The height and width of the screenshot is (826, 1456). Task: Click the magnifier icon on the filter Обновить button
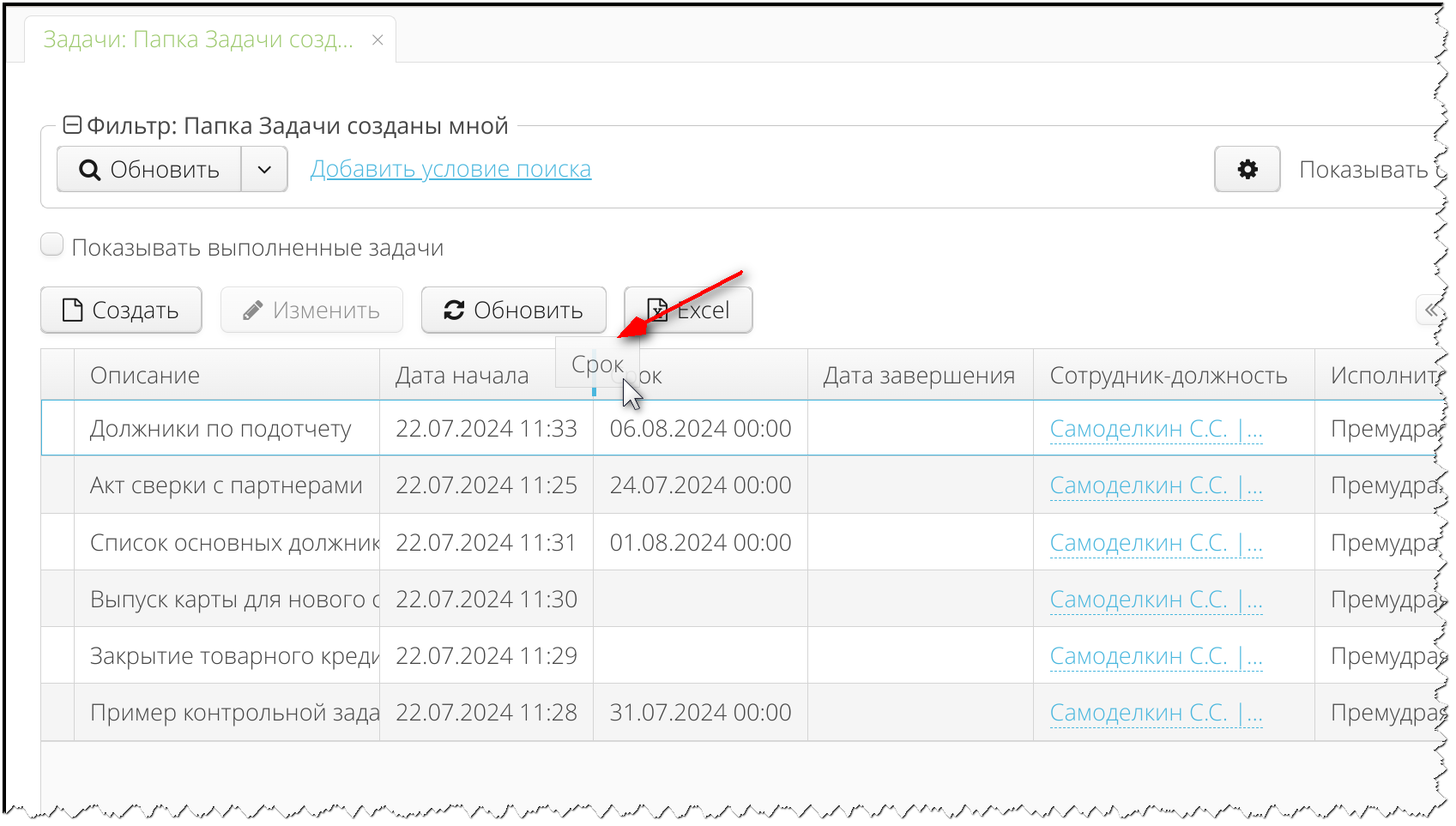pyautogui.click(x=89, y=169)
